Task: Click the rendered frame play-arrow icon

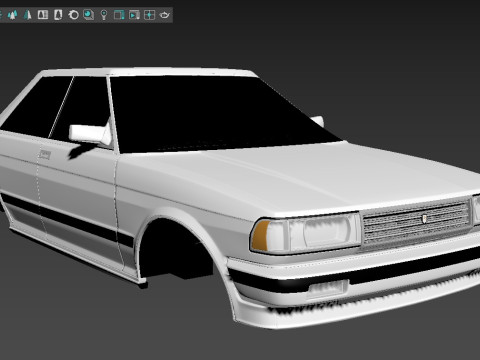Action: point(134,15)
